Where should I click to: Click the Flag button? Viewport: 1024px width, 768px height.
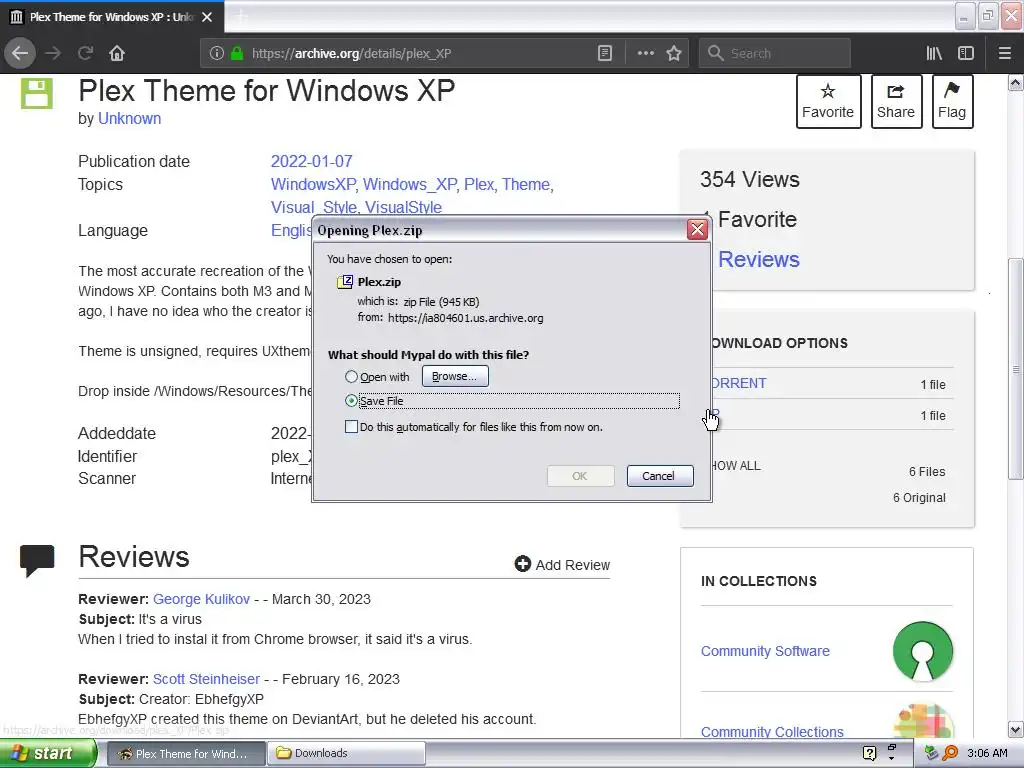click(x=952, y=101)
